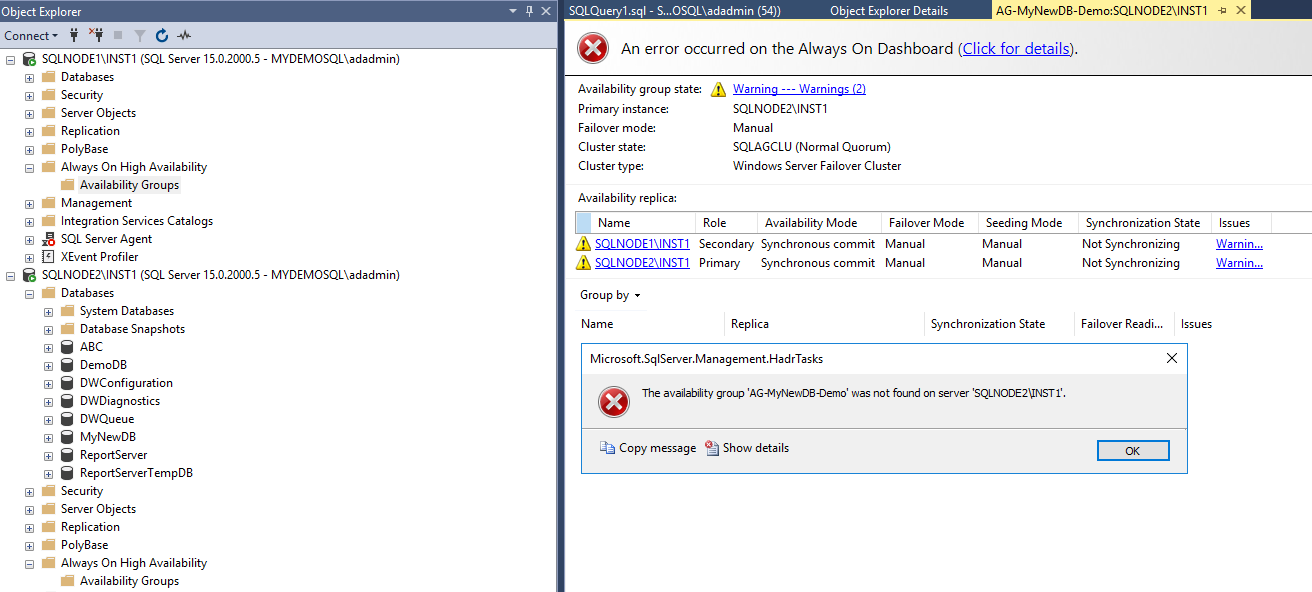Open the Warnings (2) availability group link

click(x=799, y=89)
